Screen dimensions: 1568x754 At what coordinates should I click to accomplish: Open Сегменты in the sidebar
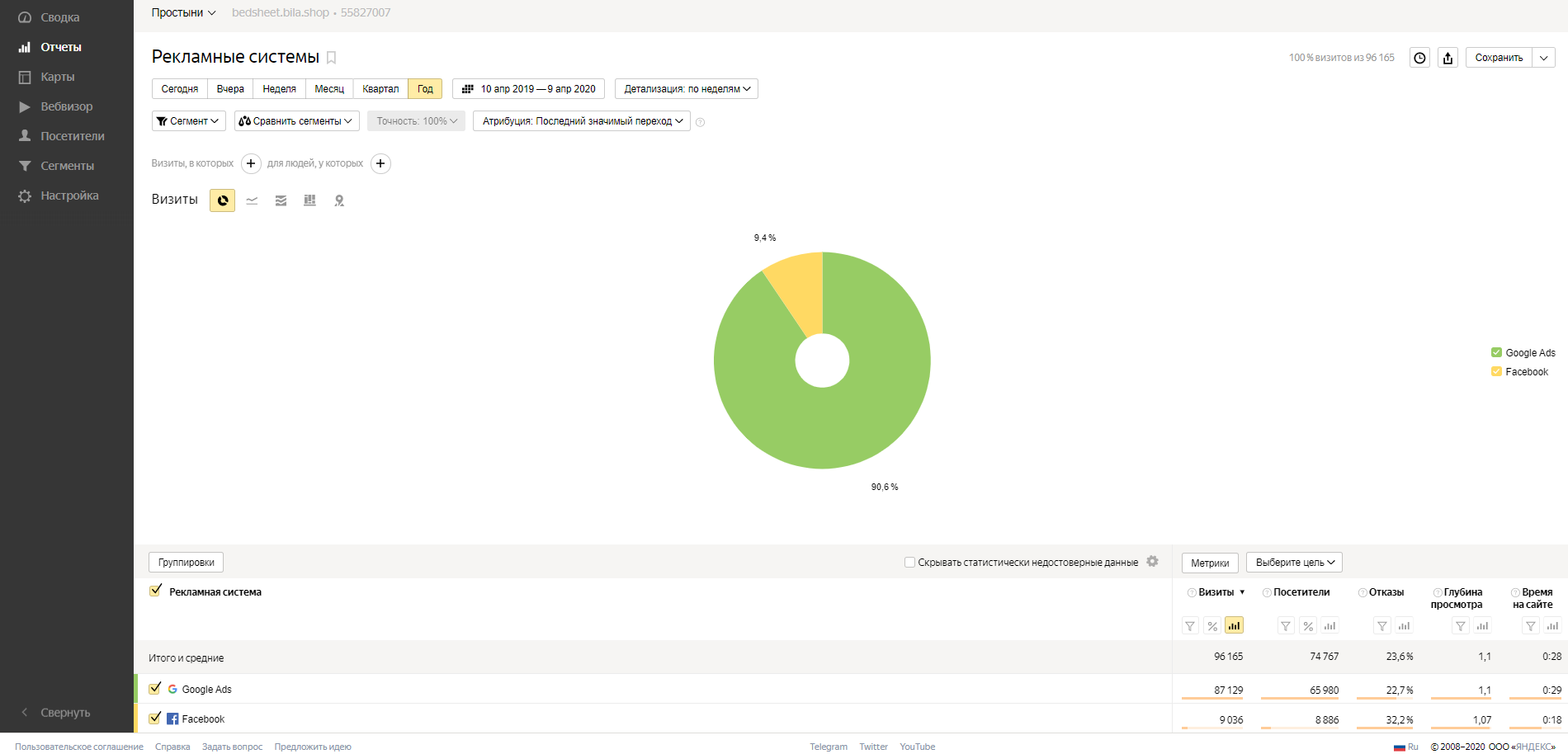pos(67,166)
